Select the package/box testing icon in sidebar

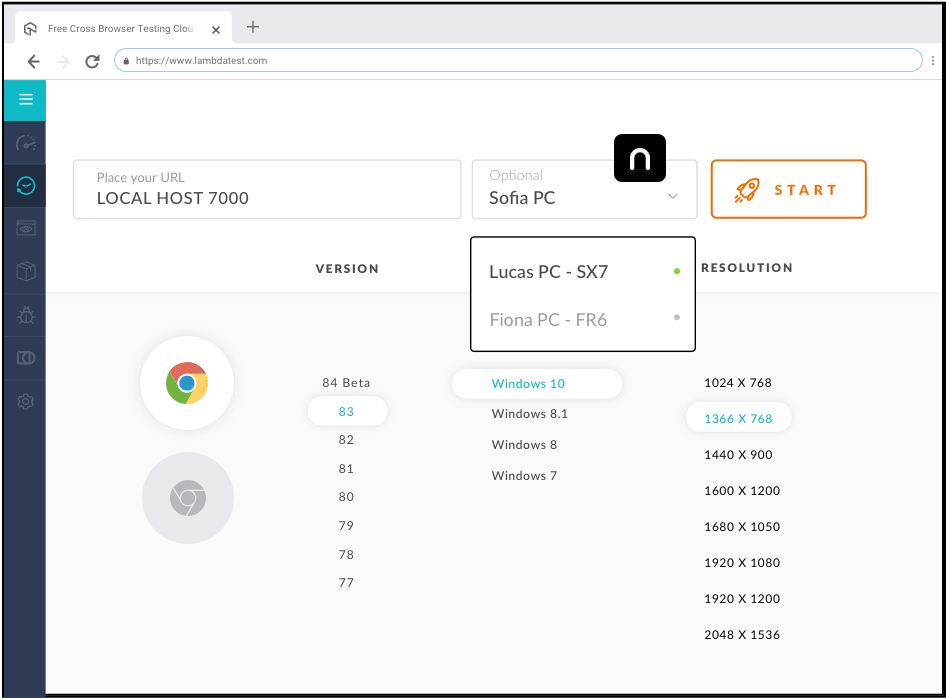click(x=24, y=270)
